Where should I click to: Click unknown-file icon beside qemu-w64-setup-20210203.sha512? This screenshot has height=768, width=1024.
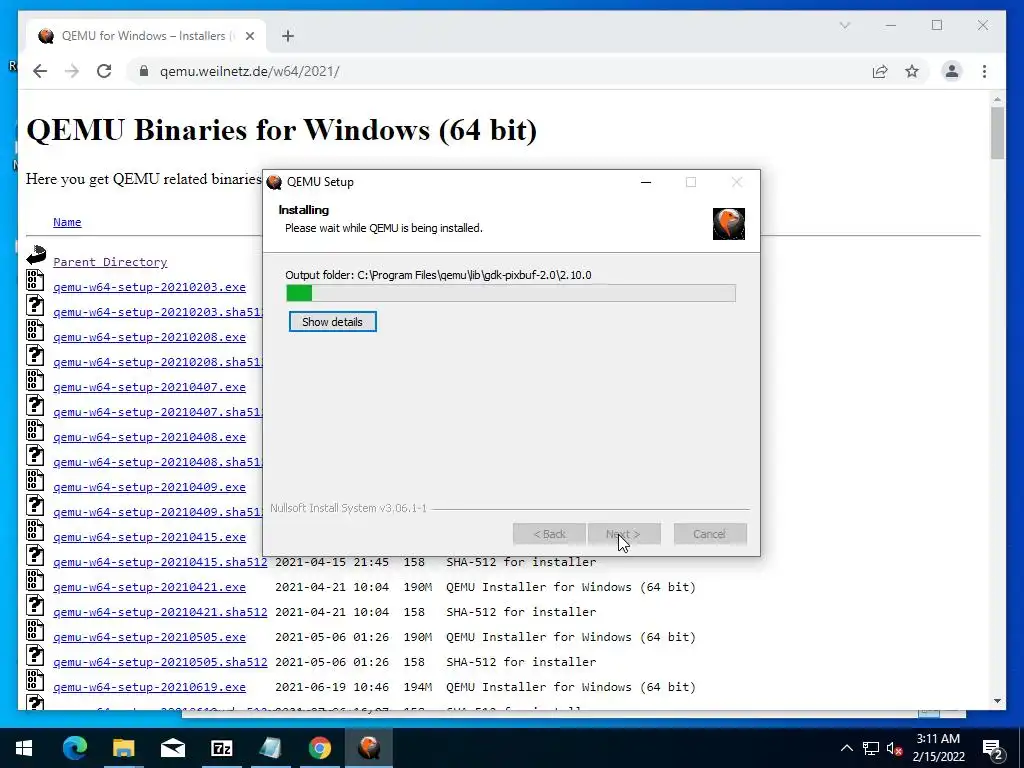click(35, 305)
